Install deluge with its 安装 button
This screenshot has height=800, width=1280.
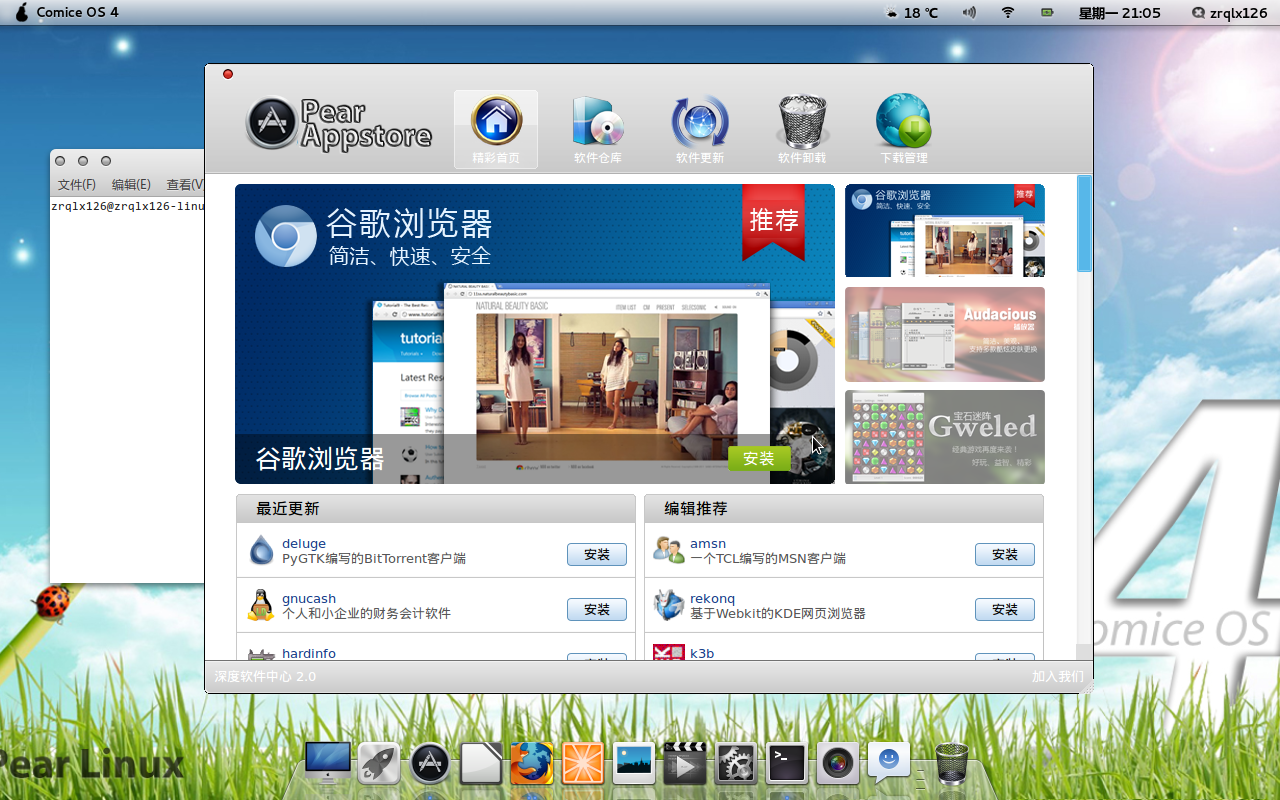(597, 554)
